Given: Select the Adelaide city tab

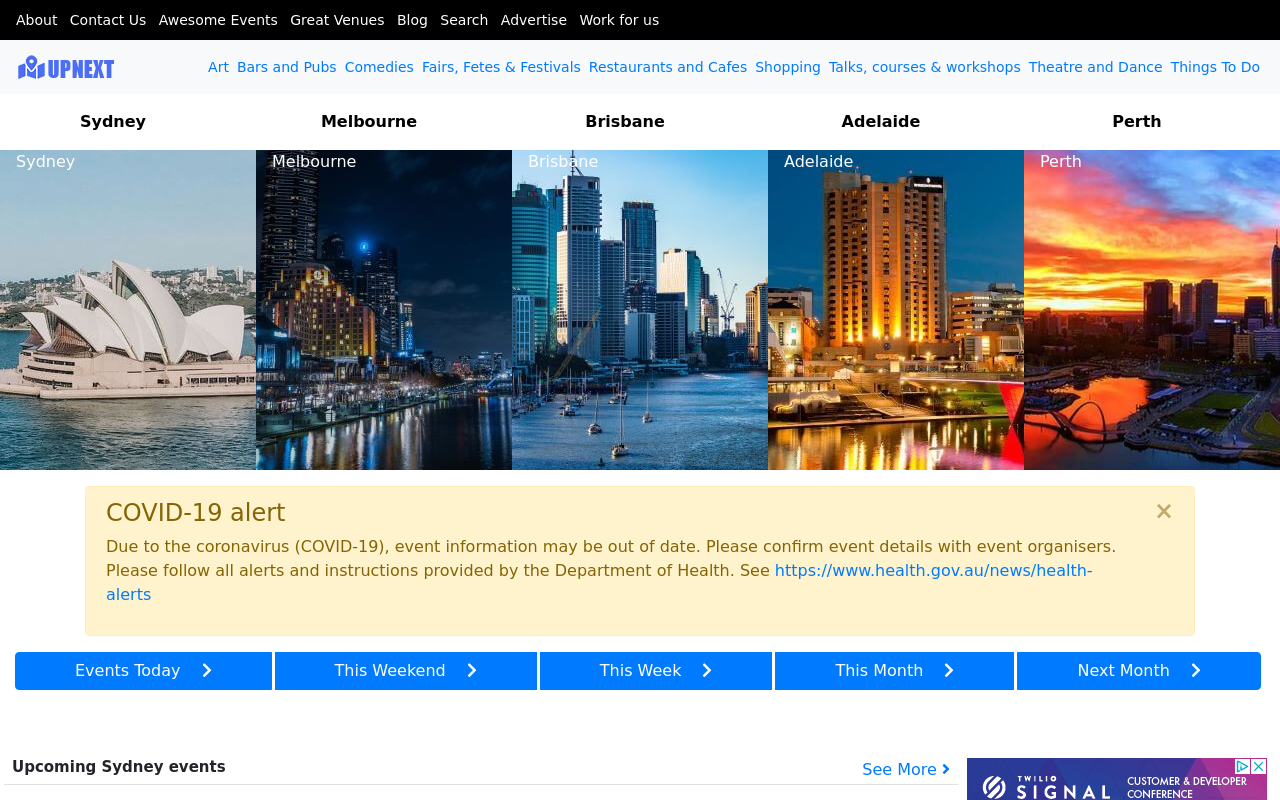Looking at the screenshot, I should (x=881, y=122).
